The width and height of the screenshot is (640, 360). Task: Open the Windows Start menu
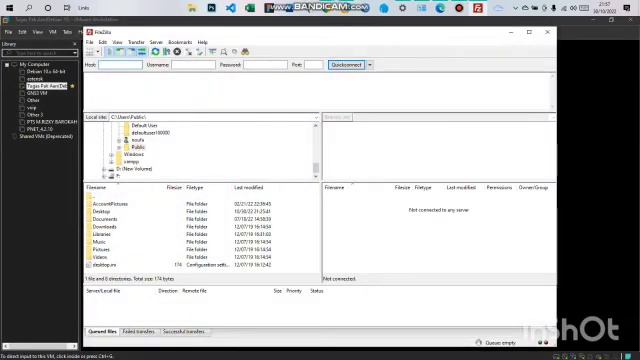9,8
